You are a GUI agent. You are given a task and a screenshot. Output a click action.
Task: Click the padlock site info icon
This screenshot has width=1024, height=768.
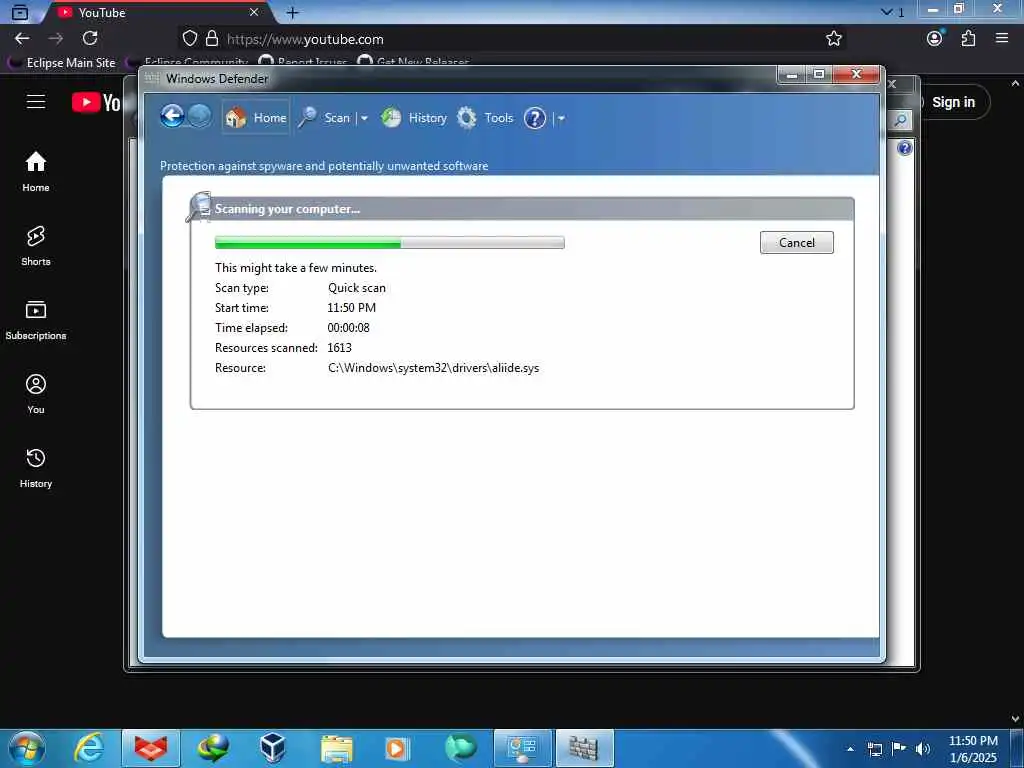[x=212, y=39]
